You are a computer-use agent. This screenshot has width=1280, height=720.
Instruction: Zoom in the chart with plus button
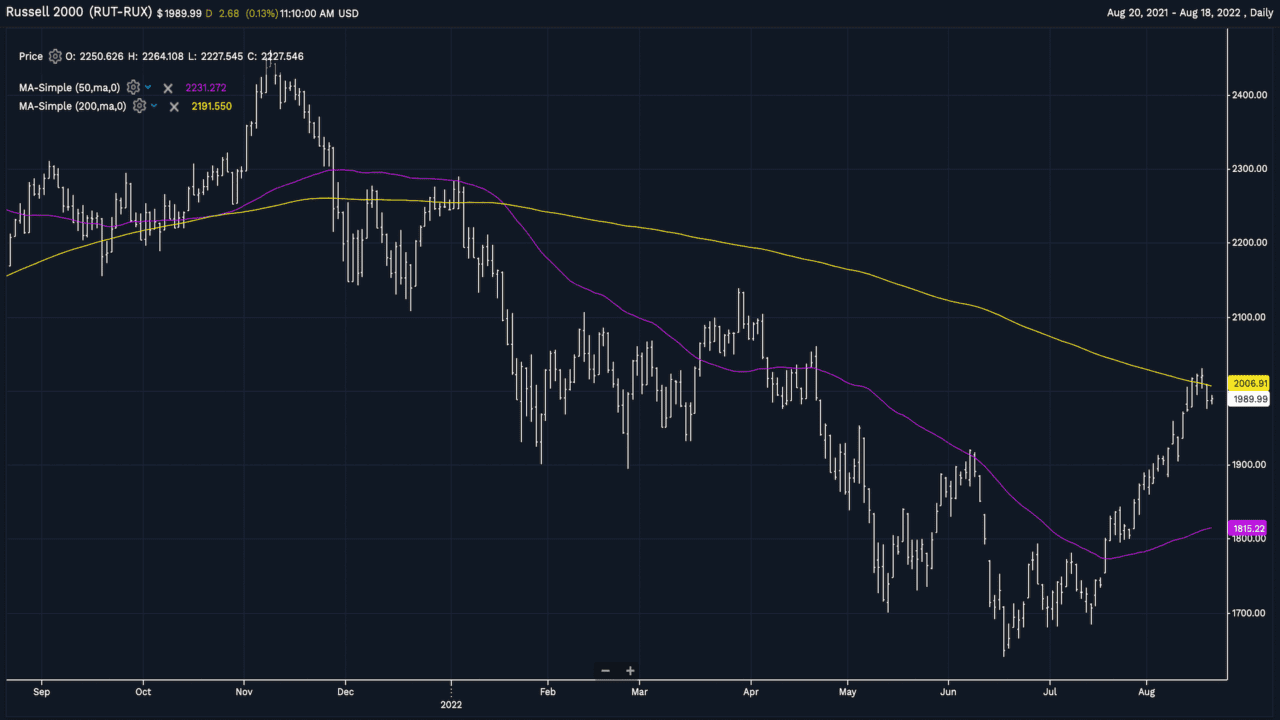pyautogui.click(x=630, y=671)
